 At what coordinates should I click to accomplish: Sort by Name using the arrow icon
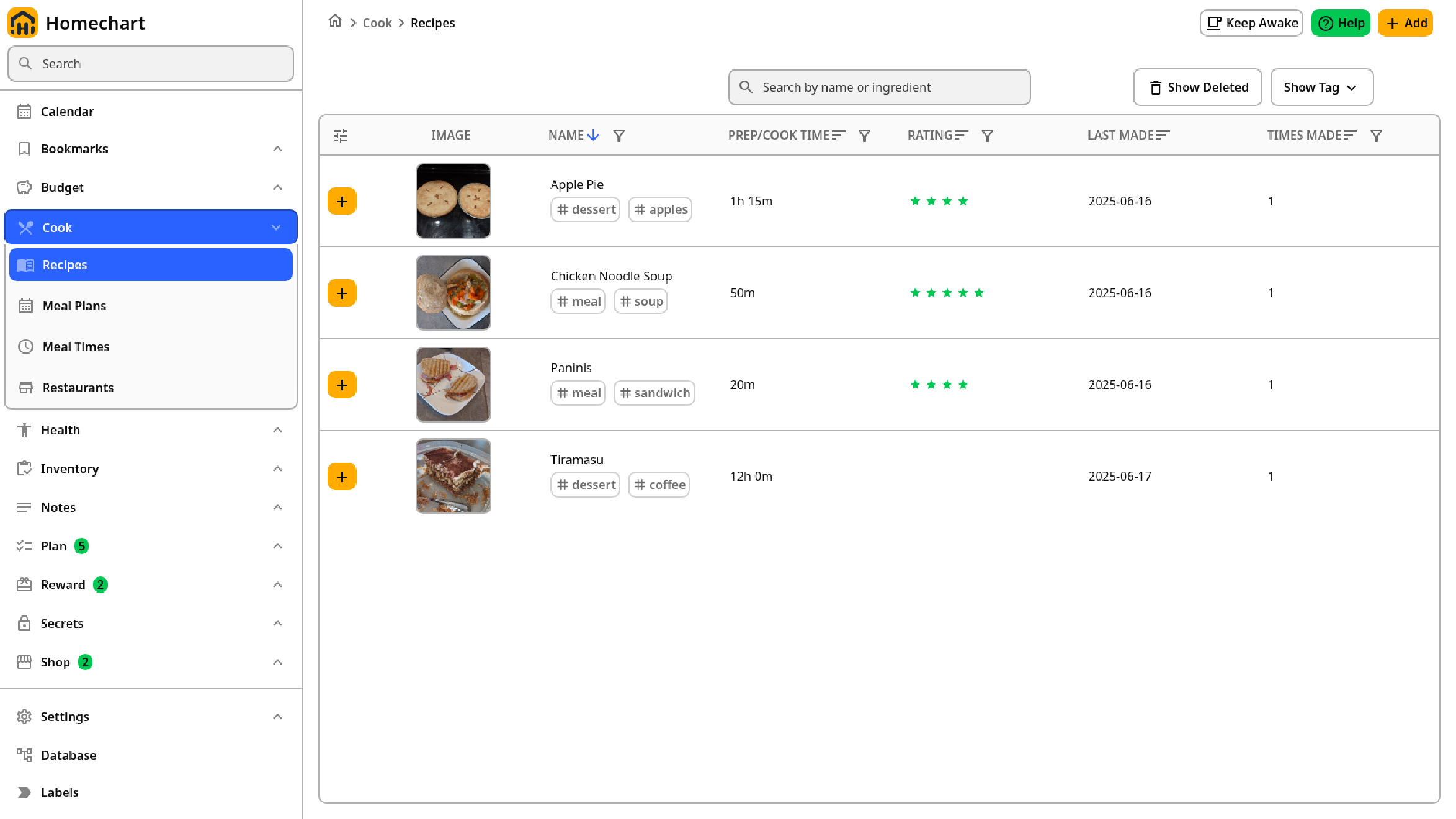593,135
